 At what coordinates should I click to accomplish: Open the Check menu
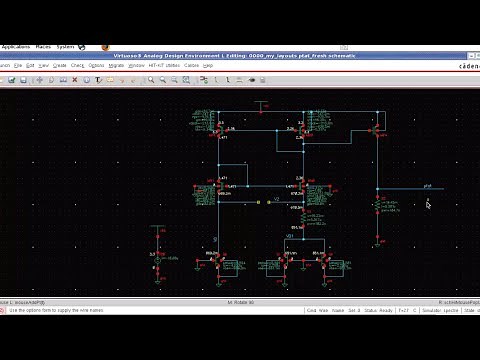coord(77,65)
